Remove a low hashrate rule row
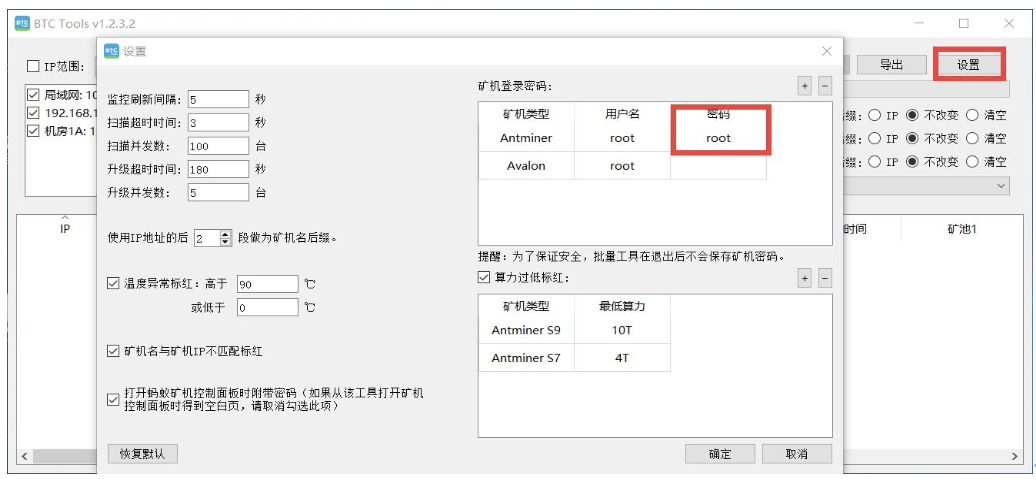 point(825,278)
